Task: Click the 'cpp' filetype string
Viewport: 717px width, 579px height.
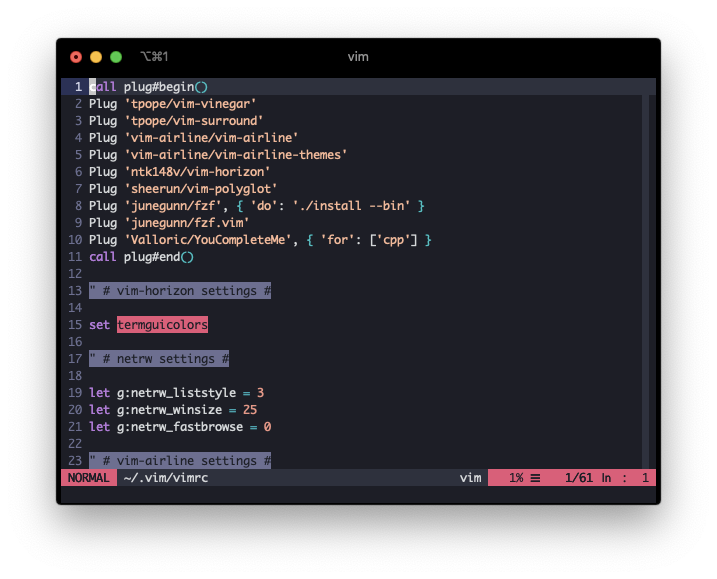Action: tap(393, 240)
